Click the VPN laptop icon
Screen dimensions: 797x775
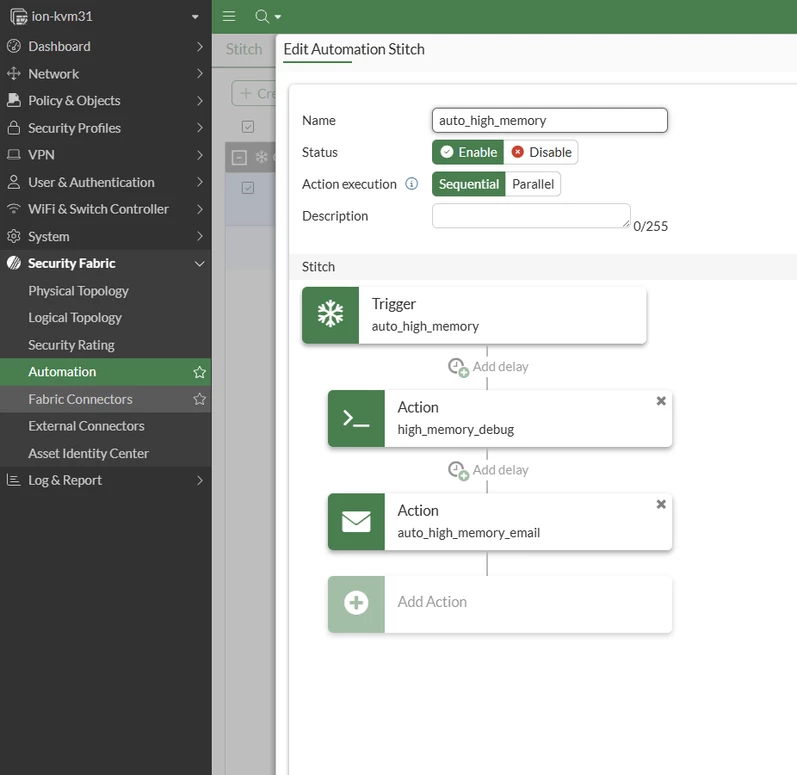click(14, 154)
